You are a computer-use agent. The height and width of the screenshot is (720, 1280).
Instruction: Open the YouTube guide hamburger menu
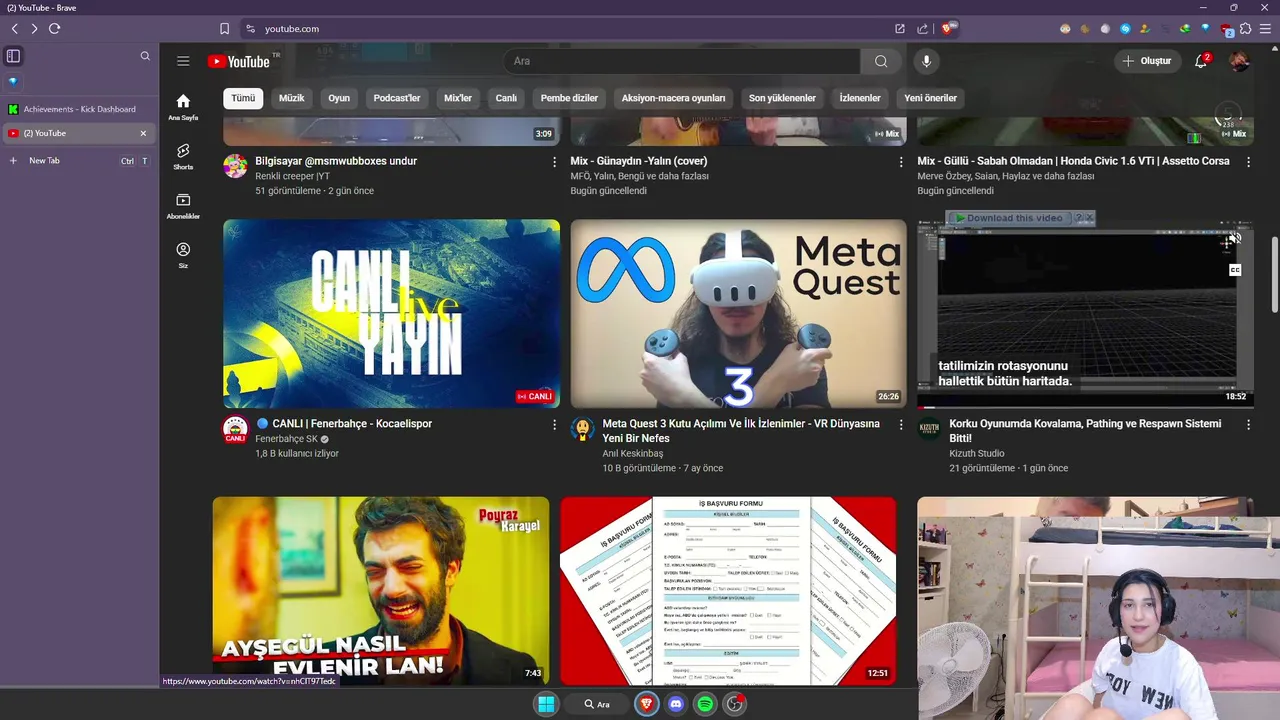click(183, 61)
